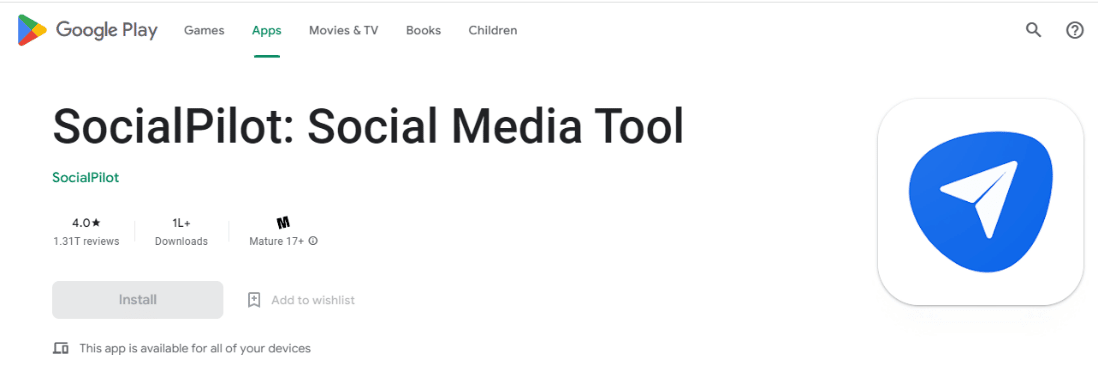The height and width of the screenshot is (385, 1098).
Task: Click the Install button
Action: point(138,300)
